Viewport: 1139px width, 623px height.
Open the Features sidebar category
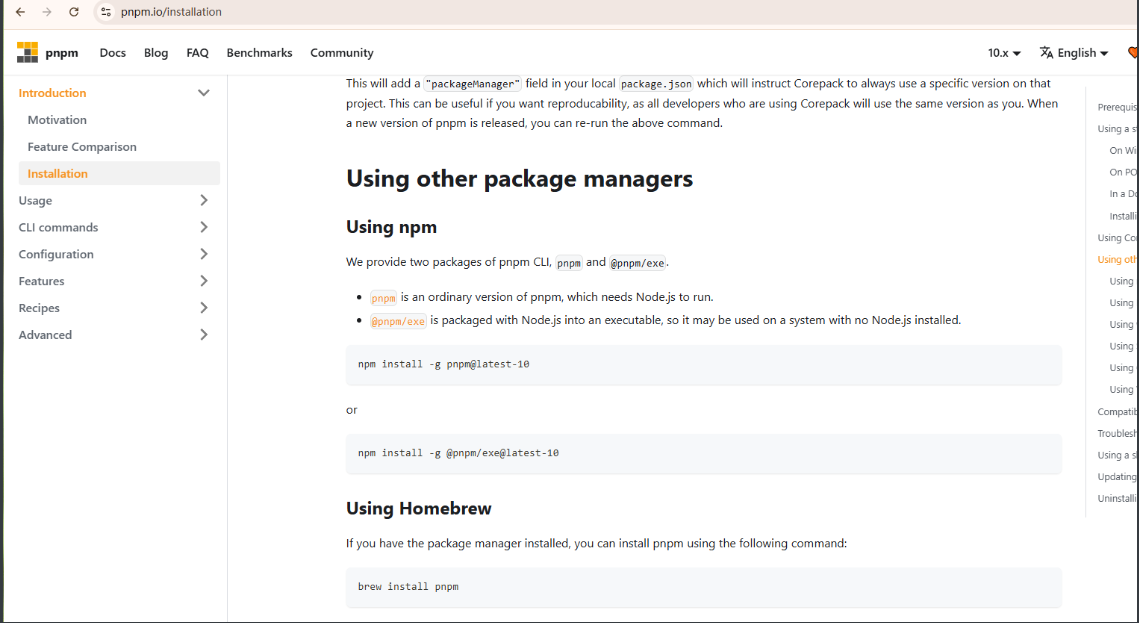41,281
